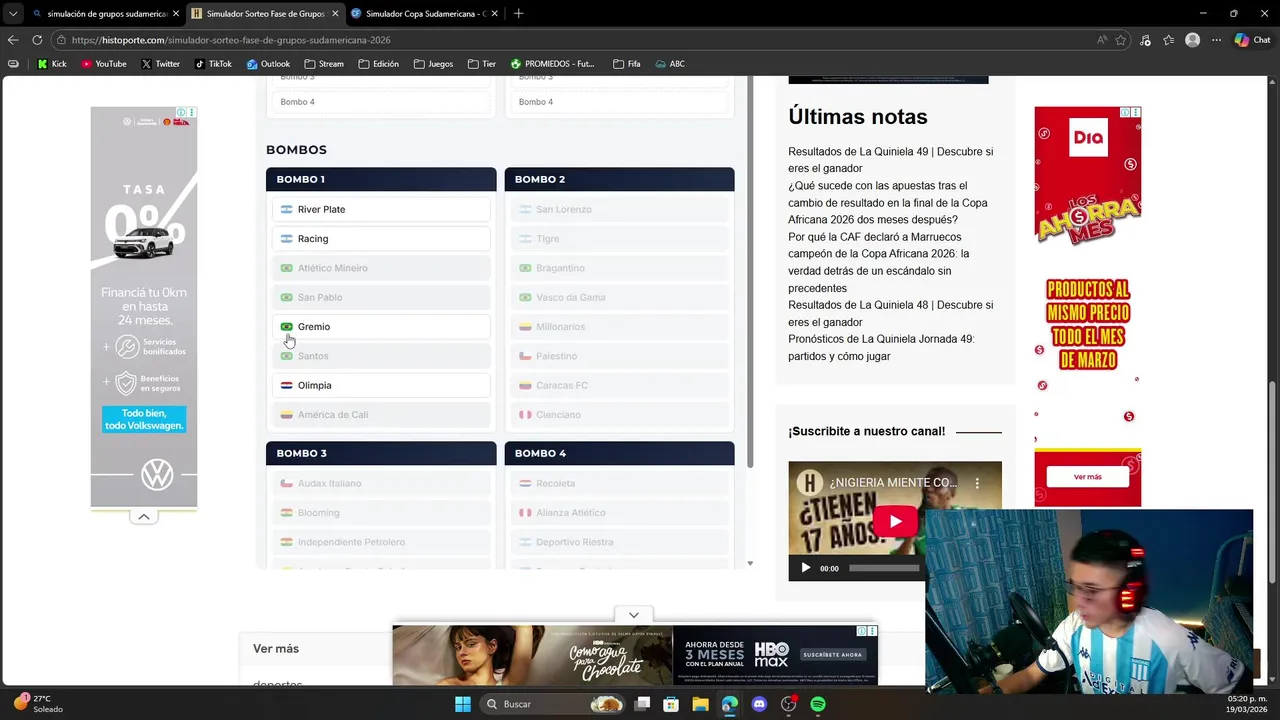Open the Outlook bookmark
1280x720 pixels.
[268, 64]
